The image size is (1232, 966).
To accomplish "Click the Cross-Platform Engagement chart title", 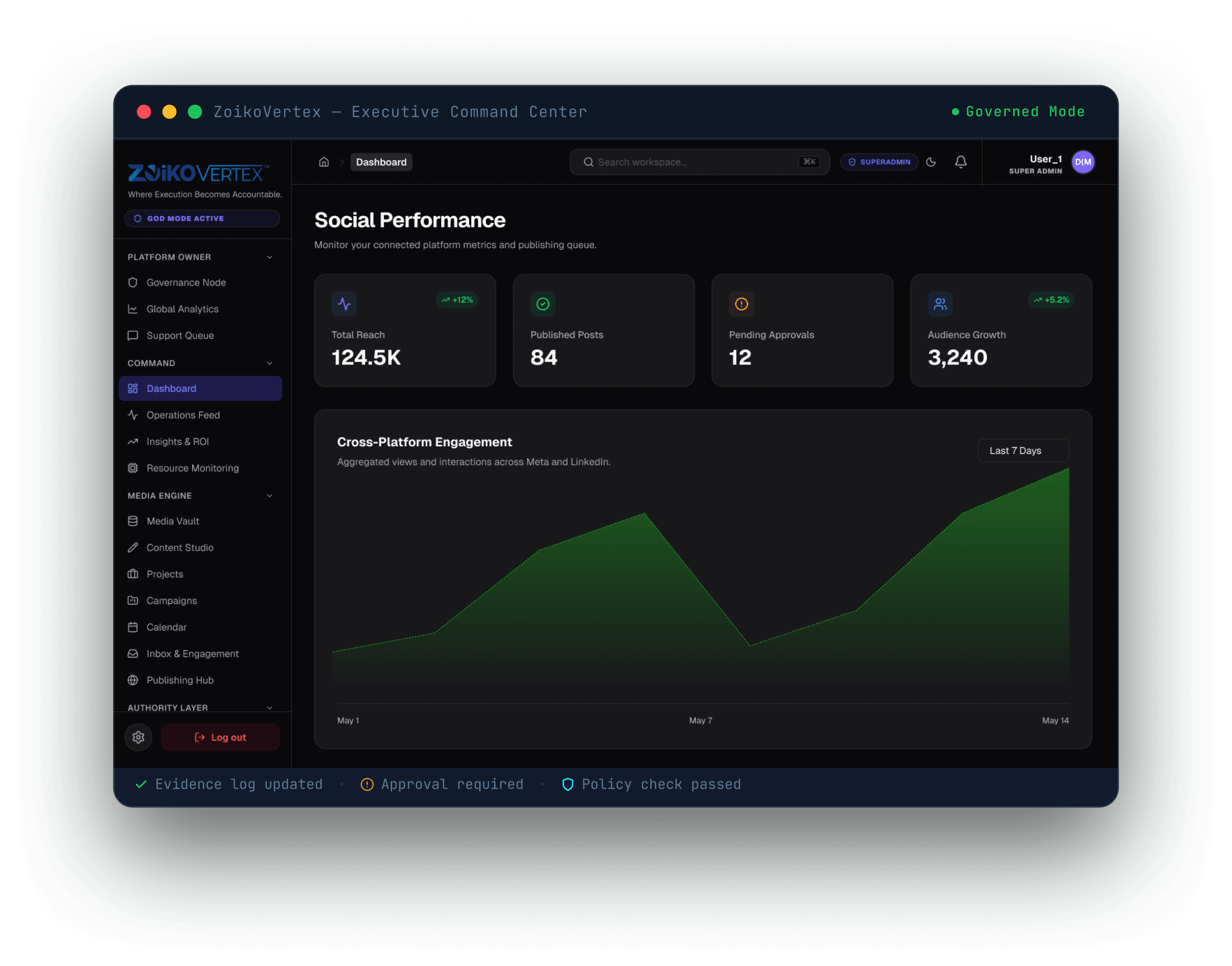I will coord(424,442).
